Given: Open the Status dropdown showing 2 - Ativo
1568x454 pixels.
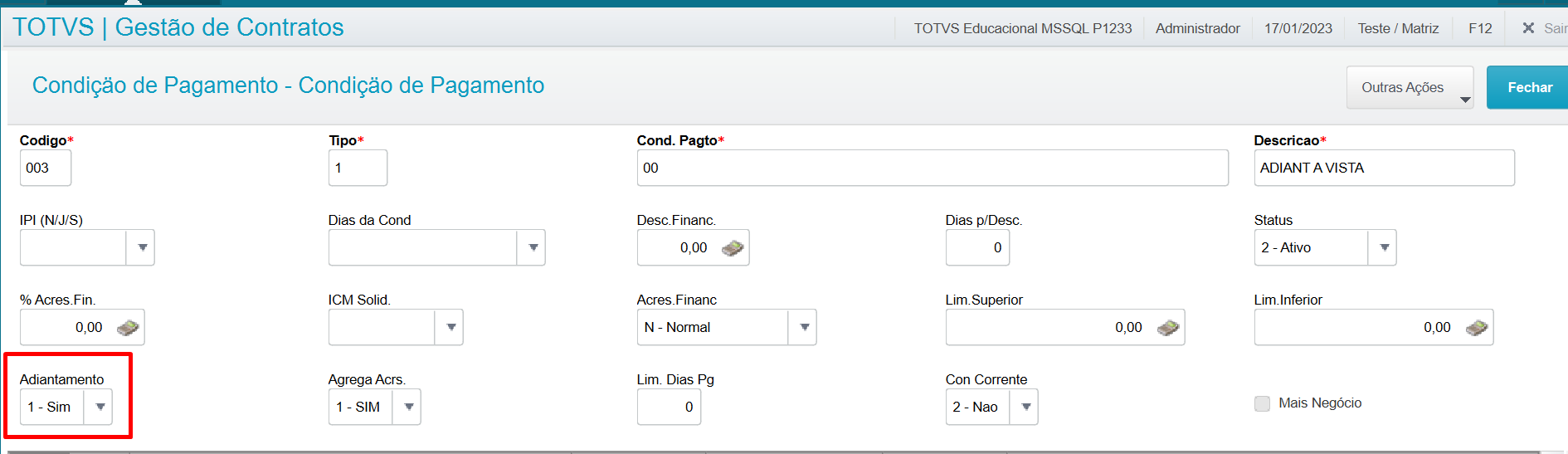Looking at the screenshot, I should point(1383,247).
